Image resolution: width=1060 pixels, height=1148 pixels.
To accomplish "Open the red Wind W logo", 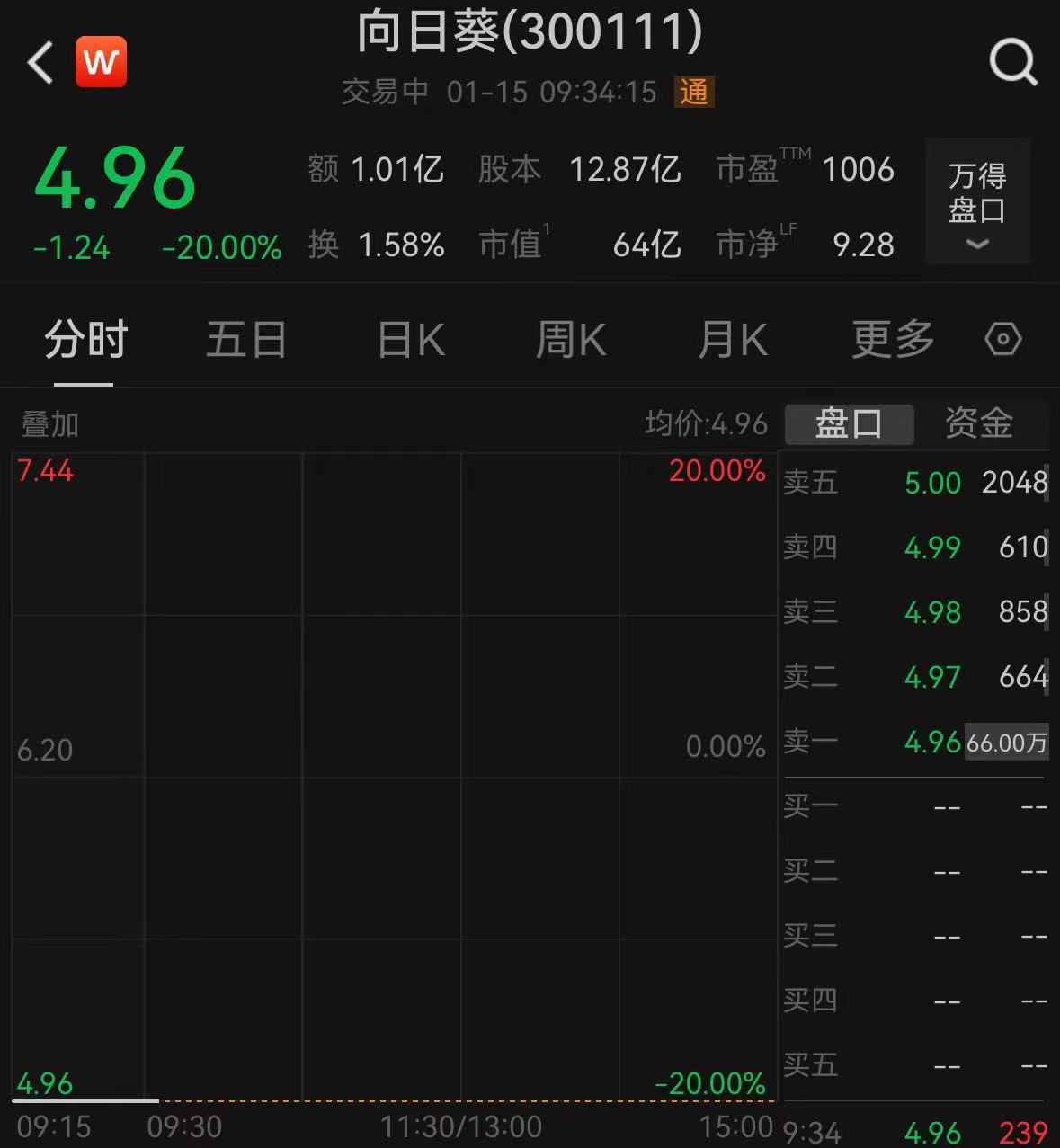I will 101,62.
